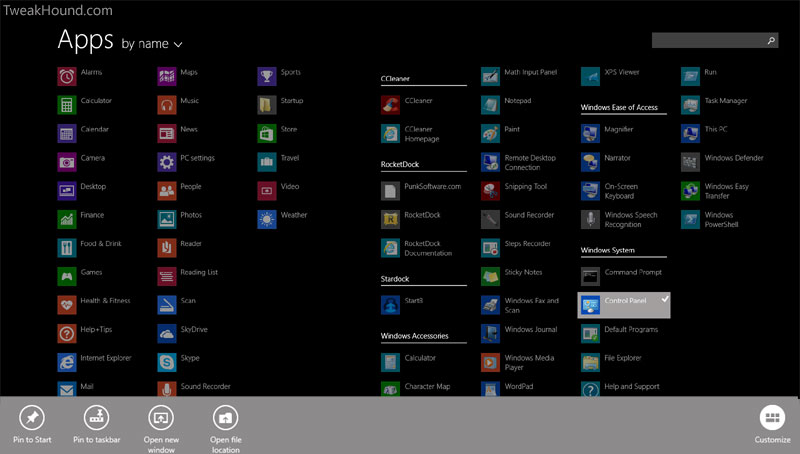The image size is (800, 454).
Task: Launch the Weather app icon
Action: (x=267, y=219)
